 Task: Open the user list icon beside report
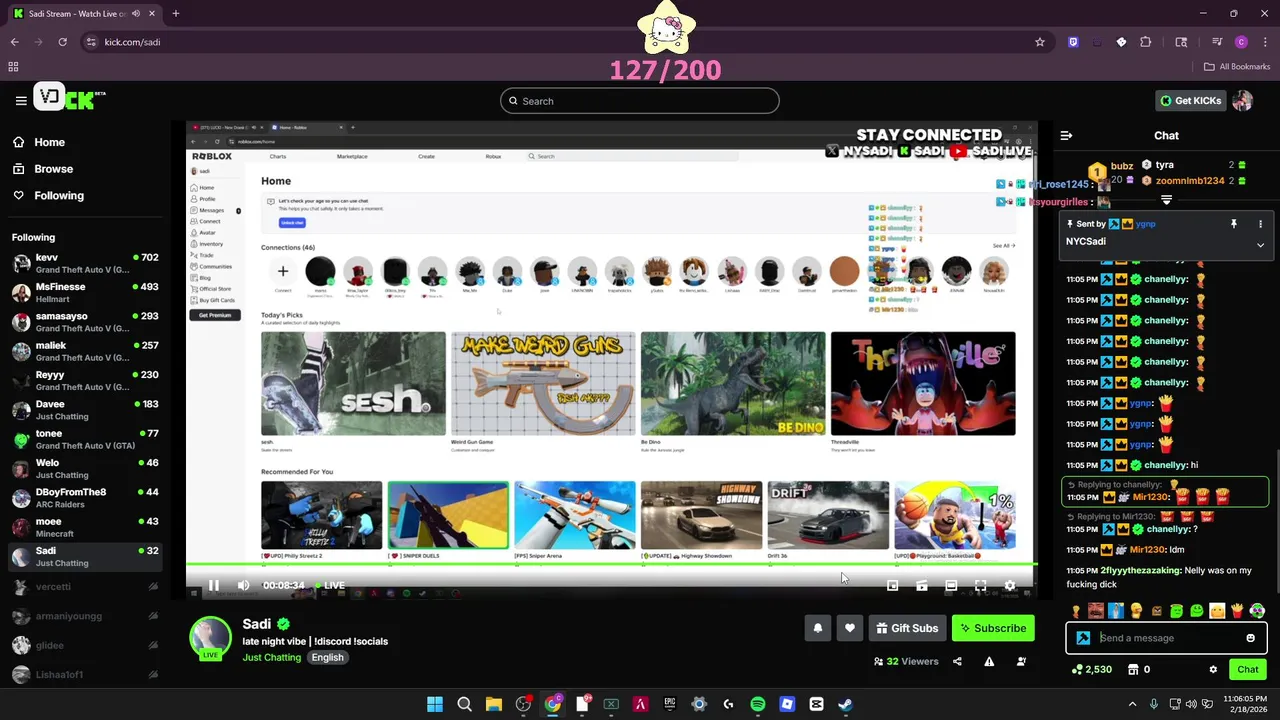[x=1021, y=661]
